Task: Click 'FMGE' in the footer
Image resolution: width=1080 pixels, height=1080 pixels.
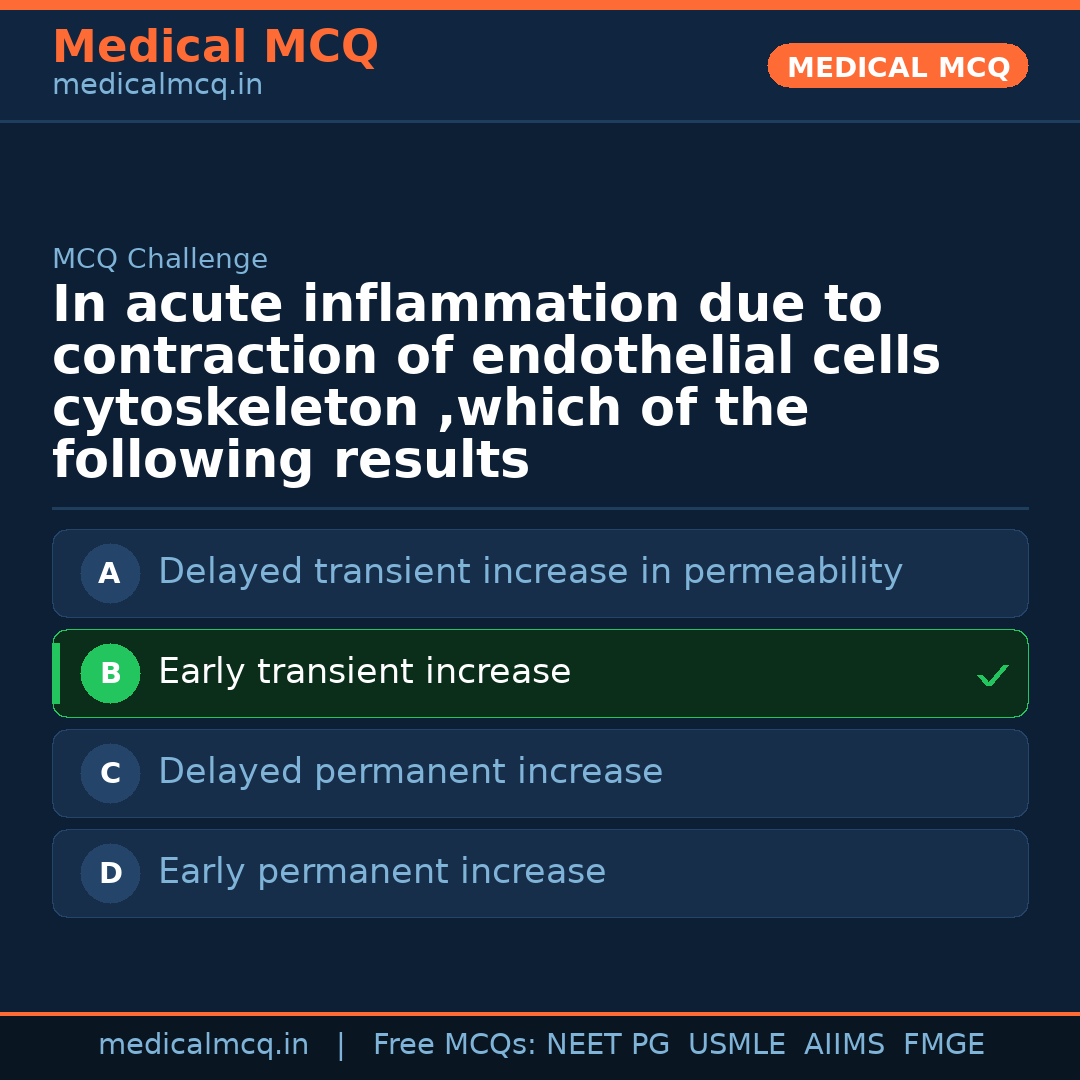Action: coord(944,1045)
